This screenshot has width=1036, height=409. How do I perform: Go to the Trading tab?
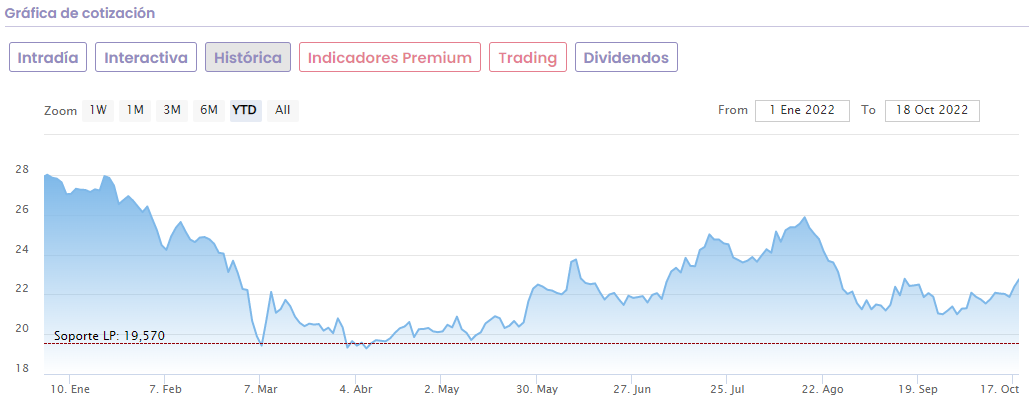coord(528,57)
